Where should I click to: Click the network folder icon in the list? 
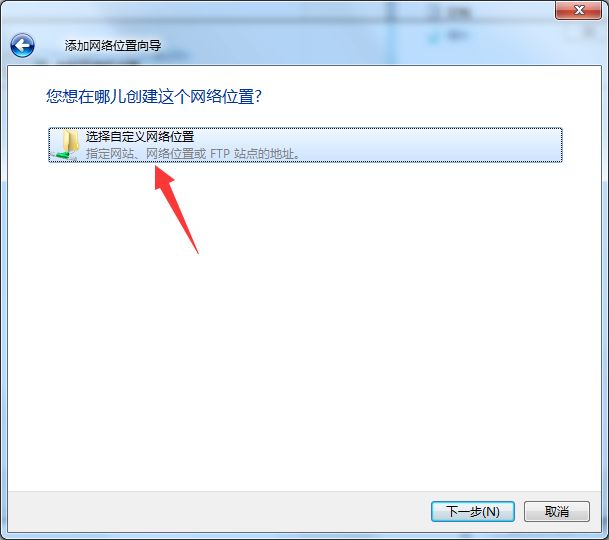[66, 145]
